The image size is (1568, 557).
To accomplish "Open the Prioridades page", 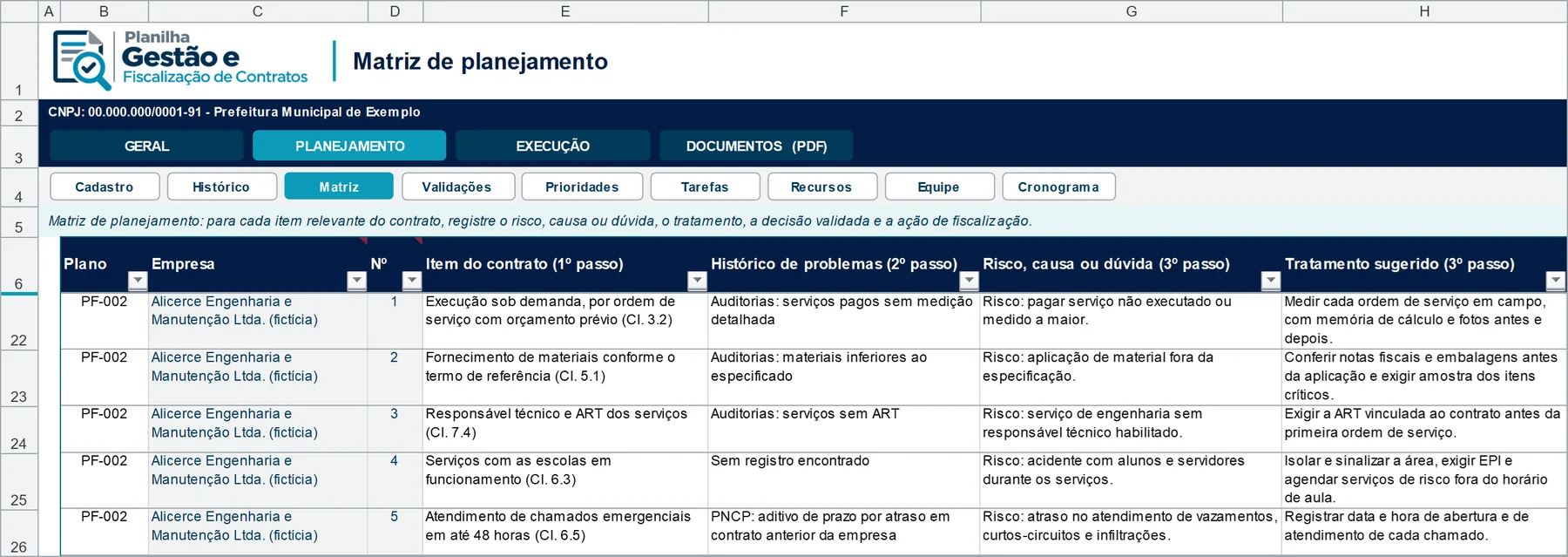I will click(x=582, y=187).
